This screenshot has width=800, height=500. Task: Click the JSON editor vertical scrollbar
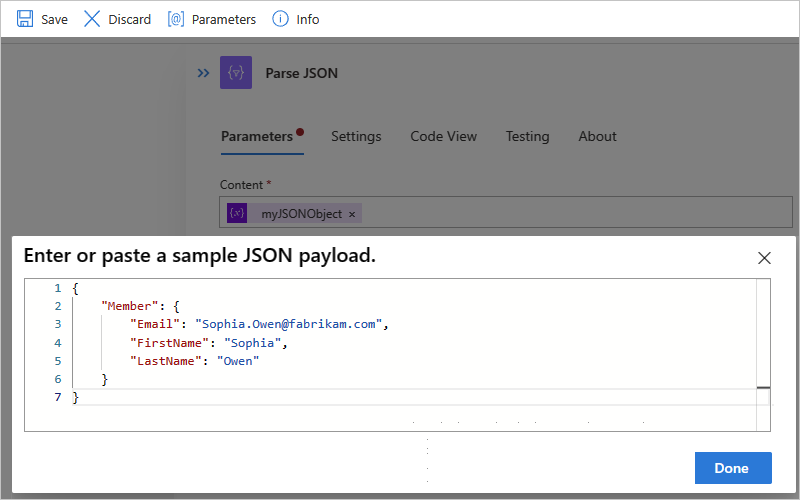pyautogui.click(x=763, y=340)
